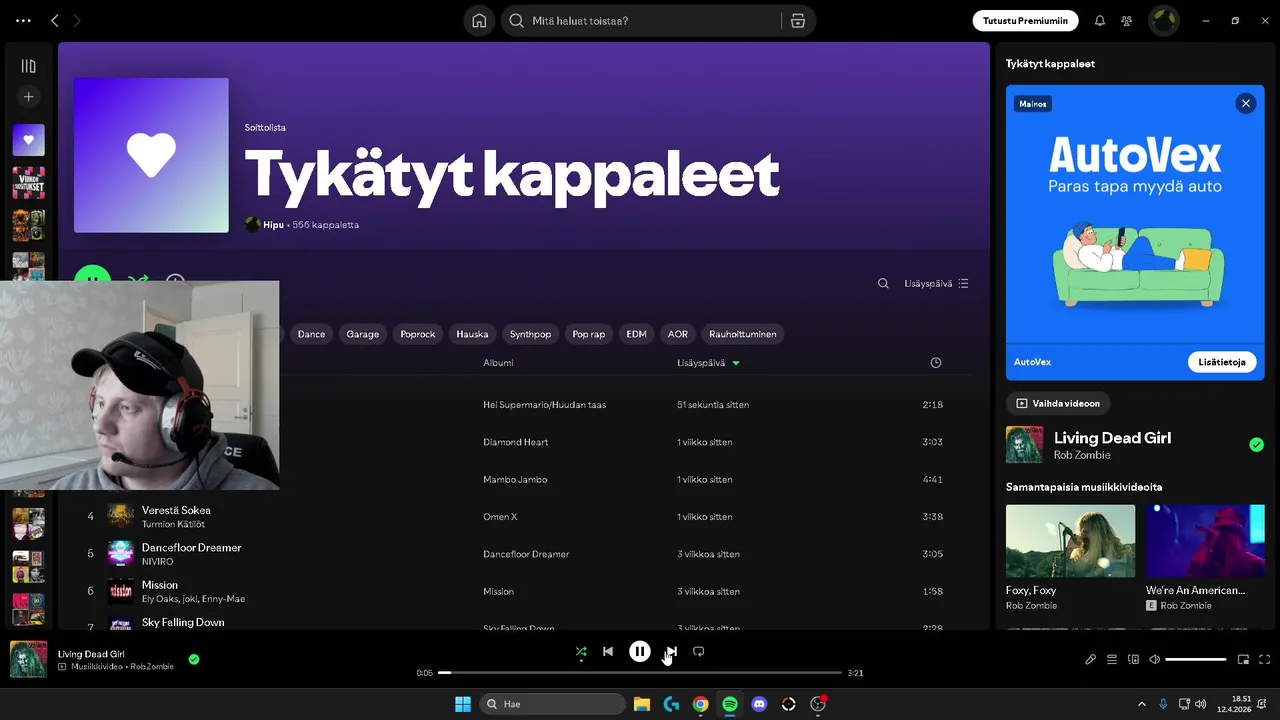
Task: Open the Browse icon beside search
Action: coord(797,20)
